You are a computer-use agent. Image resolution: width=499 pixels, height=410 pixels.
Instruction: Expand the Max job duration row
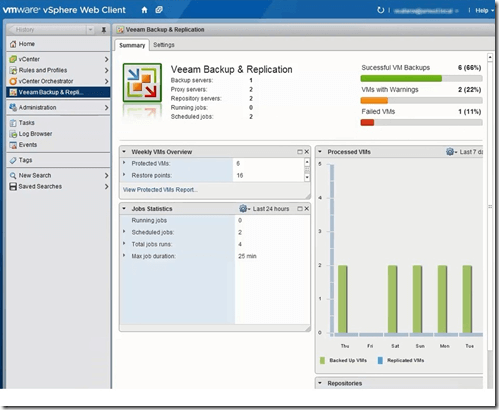coord(124,256)
